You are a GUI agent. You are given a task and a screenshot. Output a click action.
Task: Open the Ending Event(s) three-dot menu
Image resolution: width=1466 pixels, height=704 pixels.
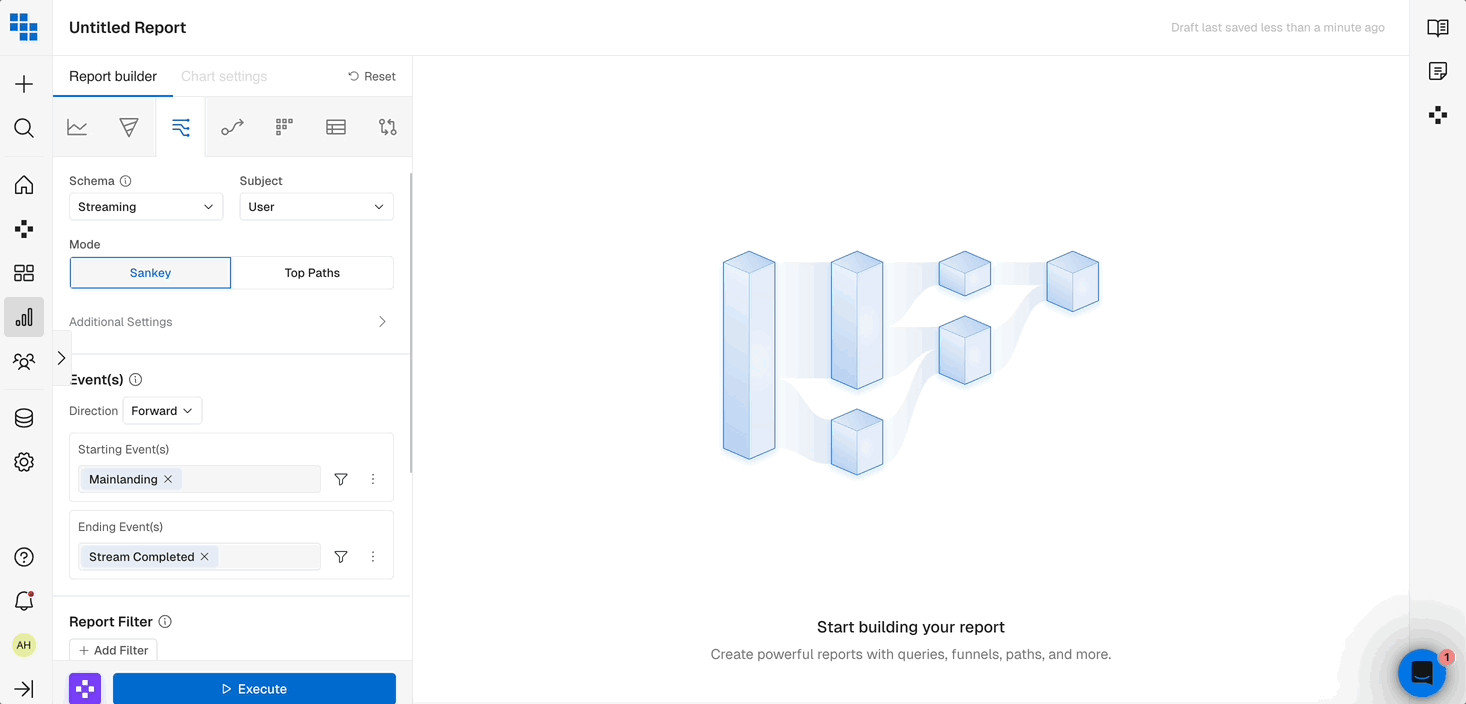(373, 557)
